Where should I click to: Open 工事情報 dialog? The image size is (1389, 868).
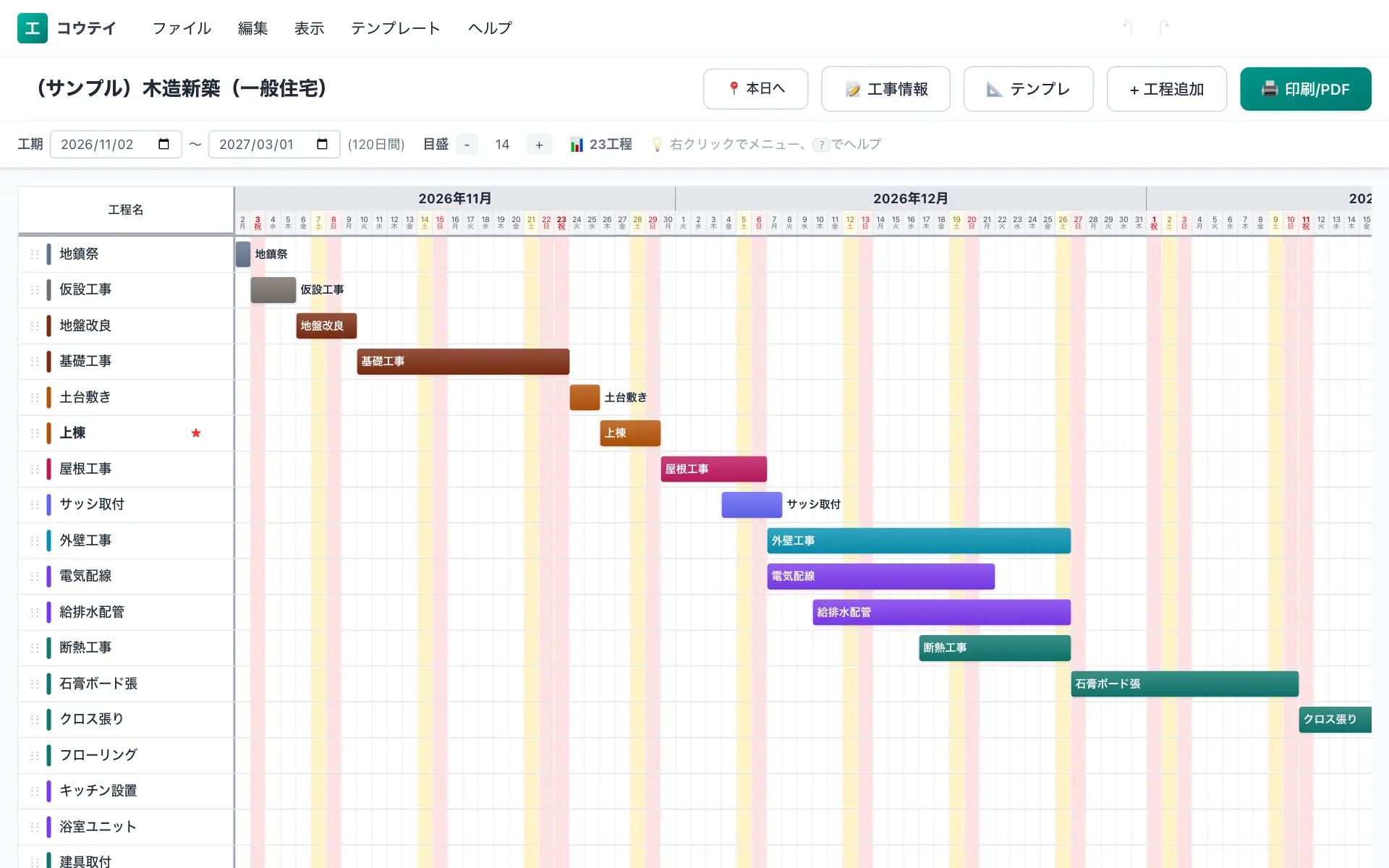tap(885, 89)
